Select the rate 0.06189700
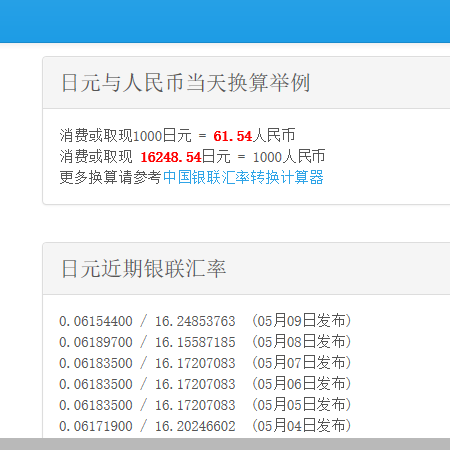450x450 pixels. [x=96, y=342]
